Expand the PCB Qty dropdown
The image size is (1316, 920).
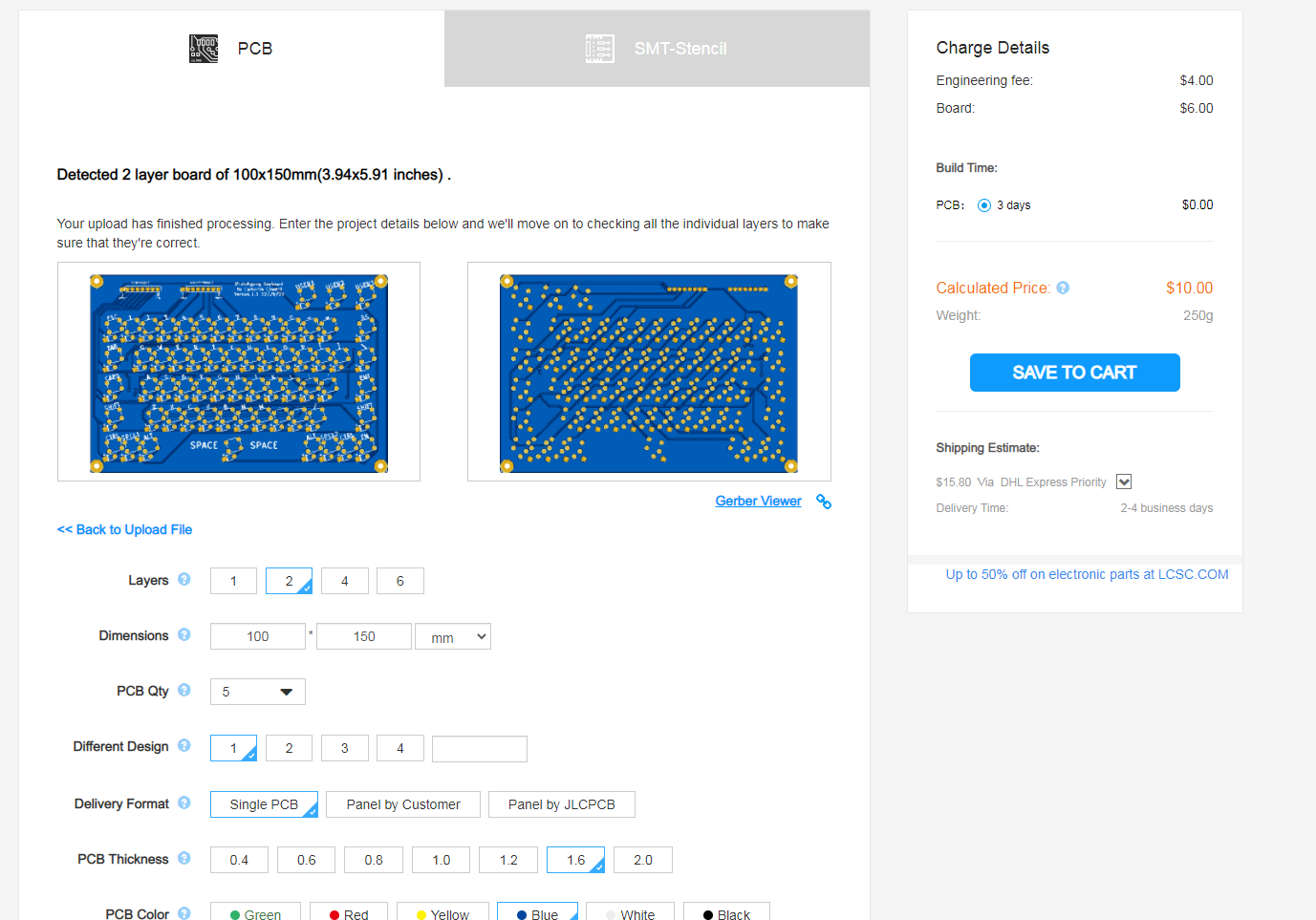coord(257,691)
